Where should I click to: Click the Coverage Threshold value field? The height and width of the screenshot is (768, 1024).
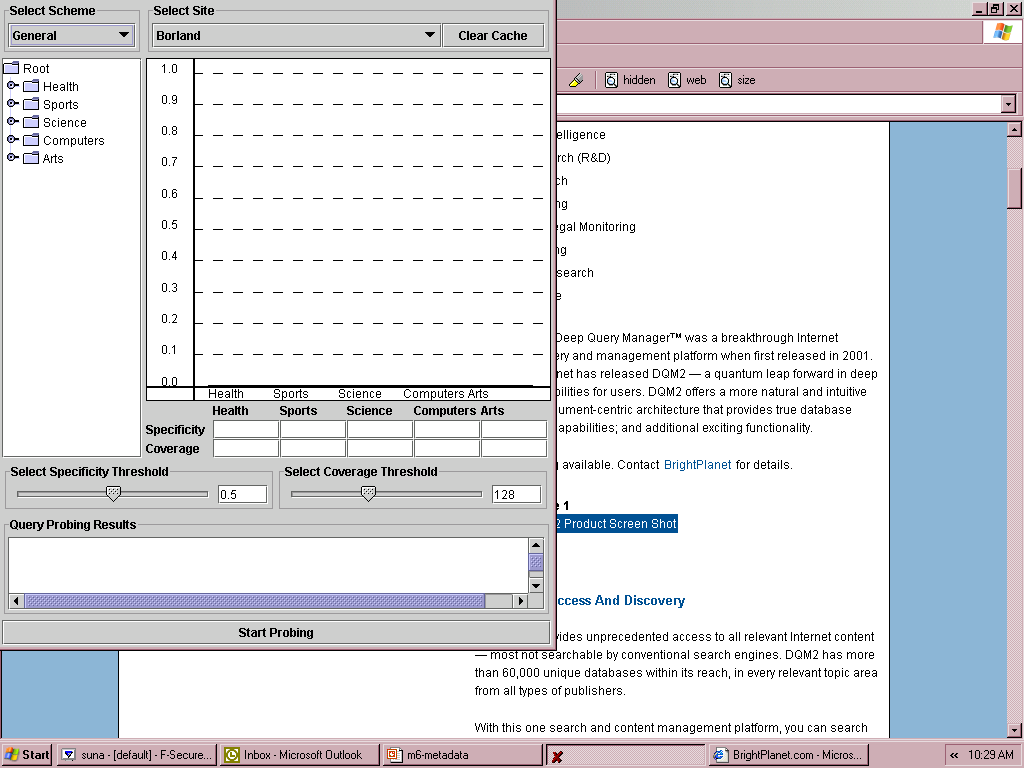click(x=516, y=494)
